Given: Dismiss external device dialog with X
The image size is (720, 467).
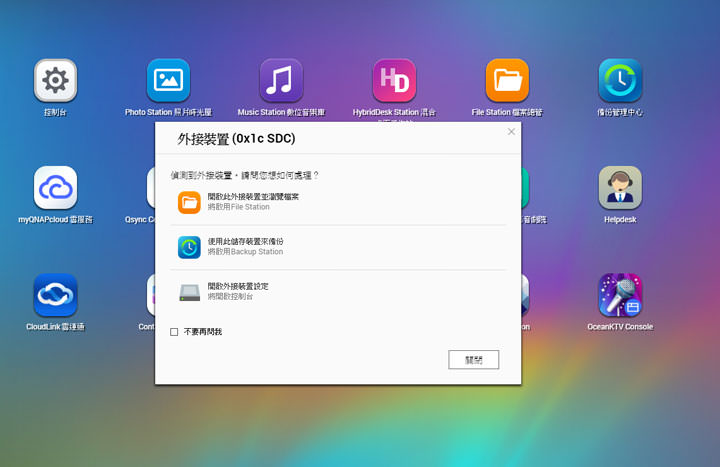Looking at the screenshot, I should [x=511, y=132].
